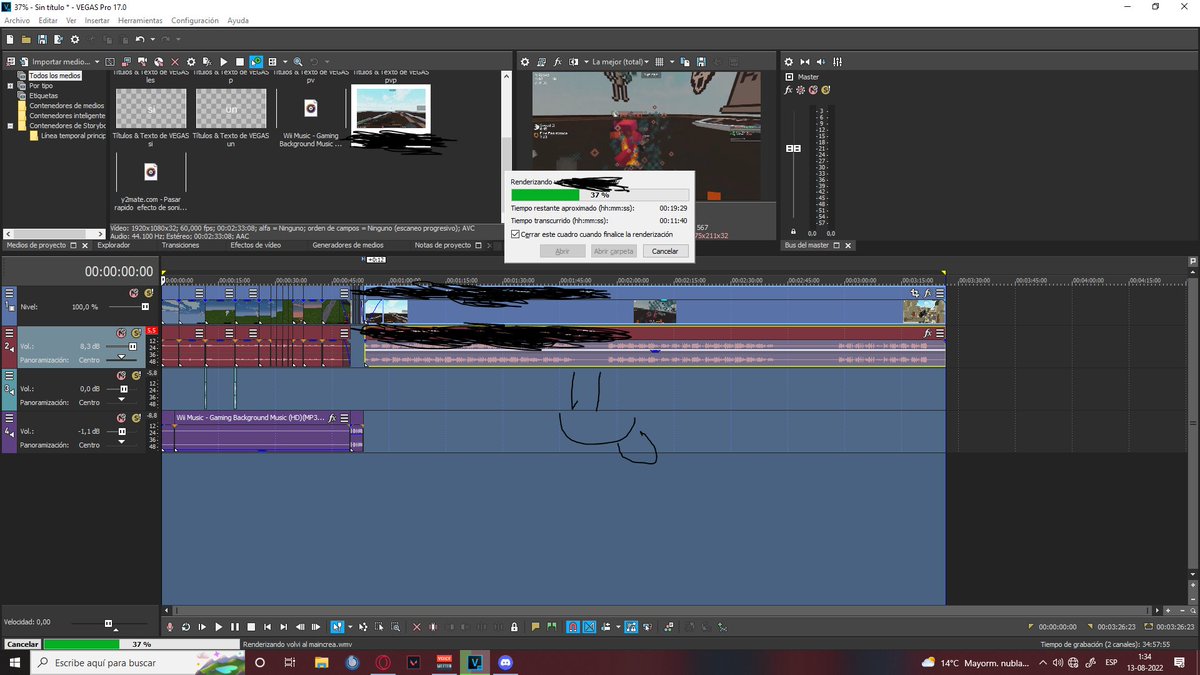
Task: Select the Etiquetas tree item
Action: (43, 96)
